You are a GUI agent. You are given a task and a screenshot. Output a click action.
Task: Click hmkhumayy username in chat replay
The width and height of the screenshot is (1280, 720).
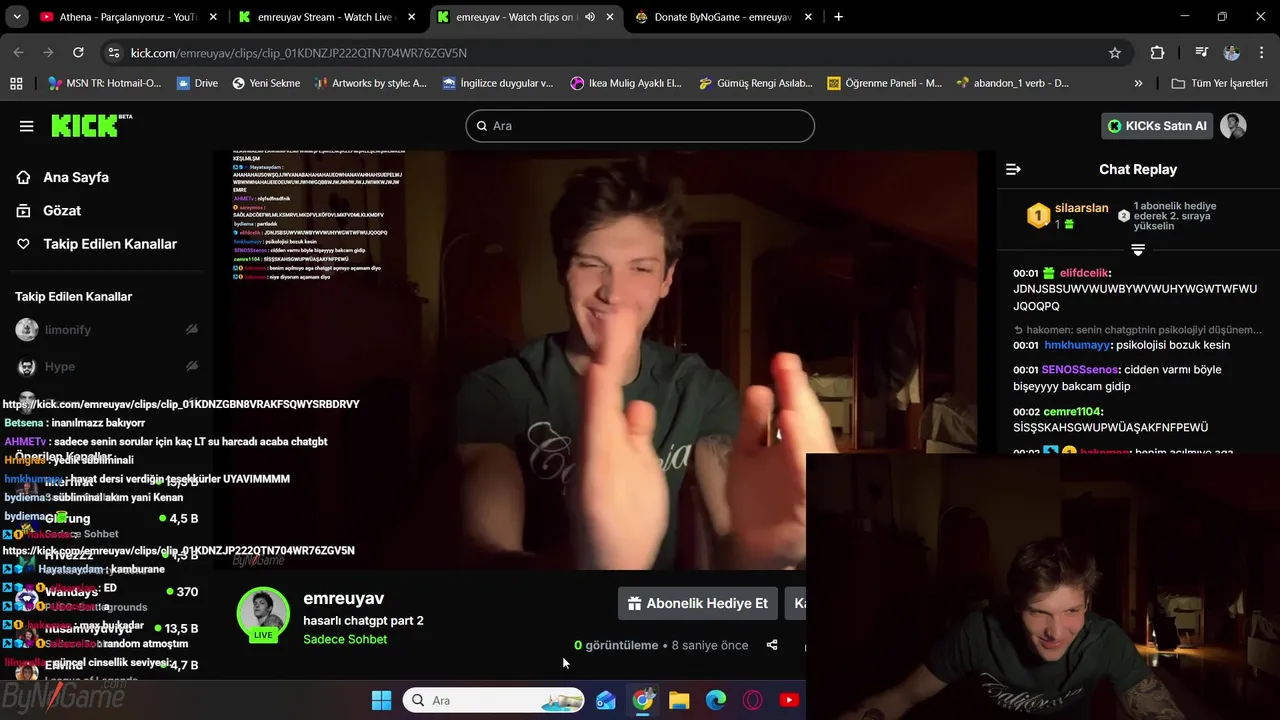[x=1078, y=345]
